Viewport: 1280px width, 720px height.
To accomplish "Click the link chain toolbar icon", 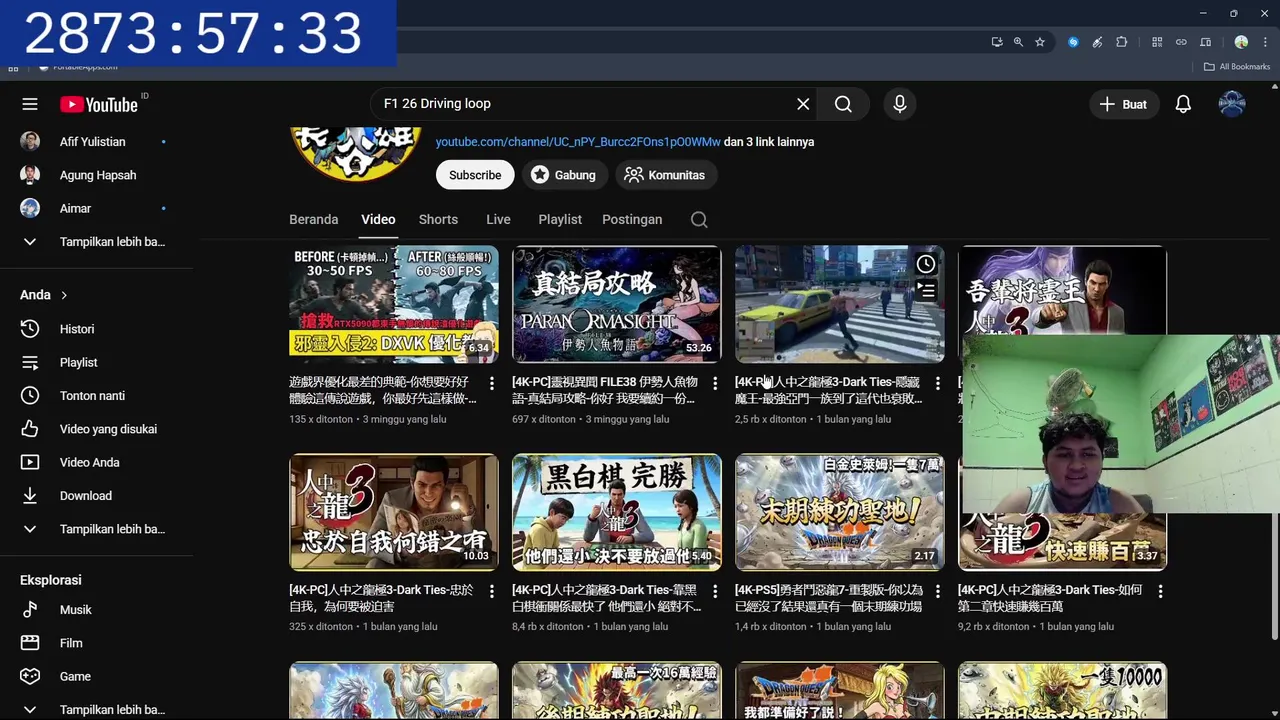I will (x=1181, y=42).
